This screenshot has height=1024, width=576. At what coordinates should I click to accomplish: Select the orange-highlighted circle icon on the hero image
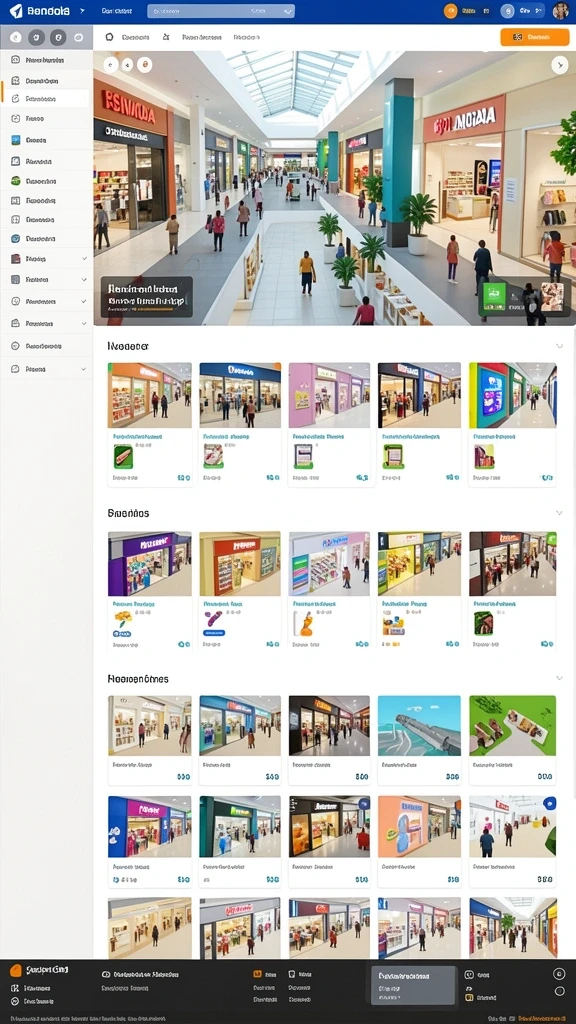point(144,64)
